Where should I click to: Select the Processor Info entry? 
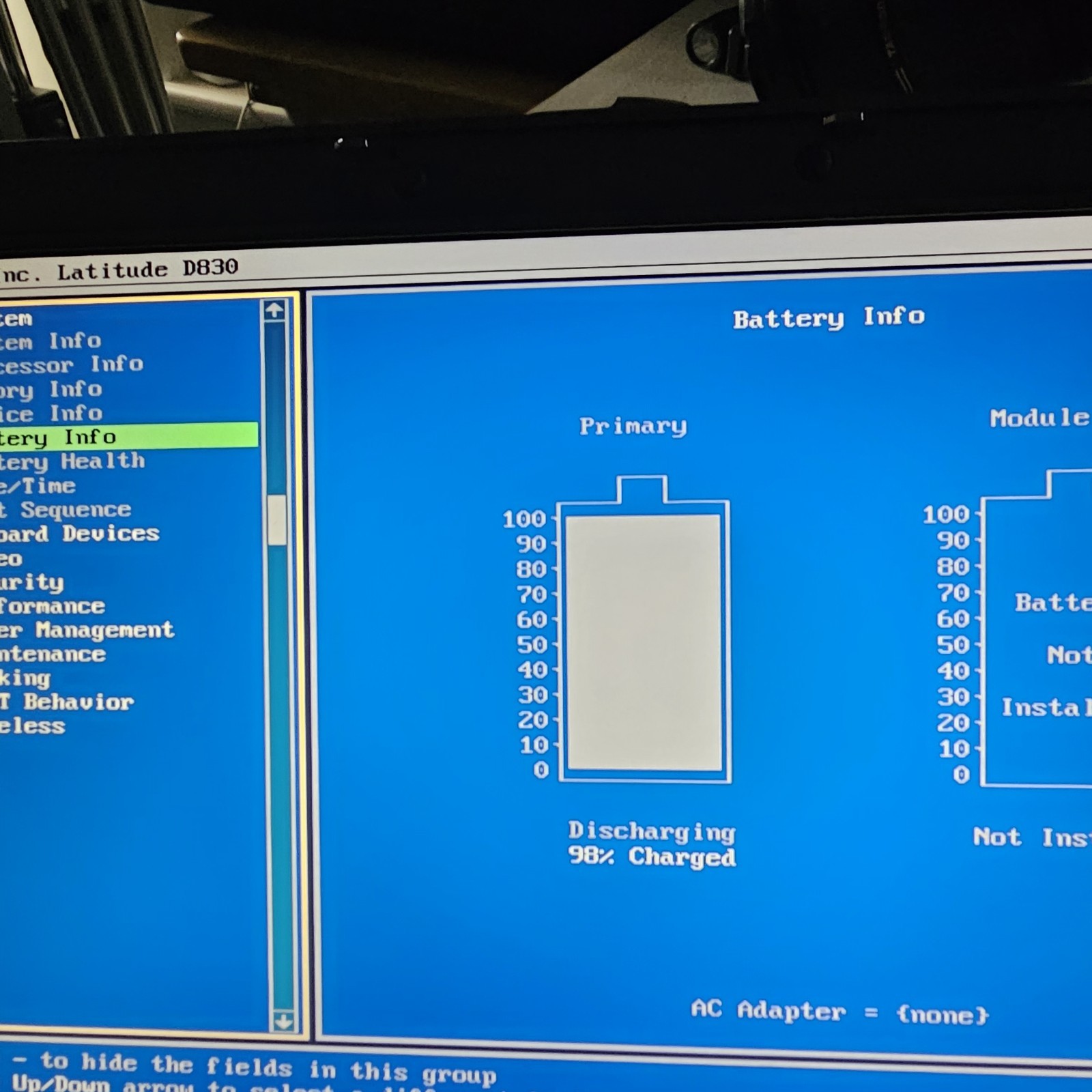[x=71, y=364]
